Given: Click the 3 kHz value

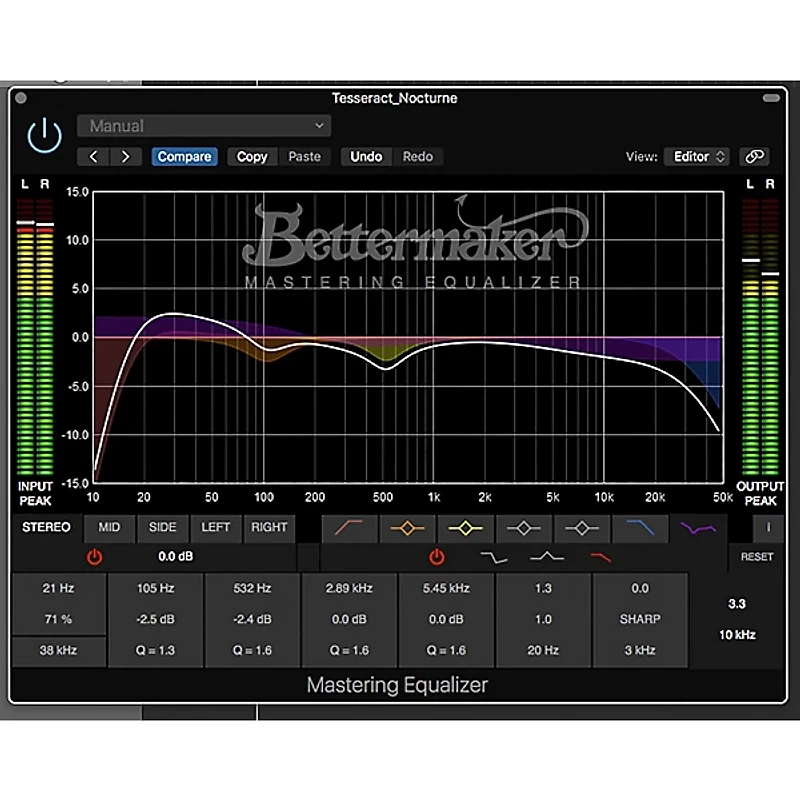Looking at the screenshot, I should point(640,651).
